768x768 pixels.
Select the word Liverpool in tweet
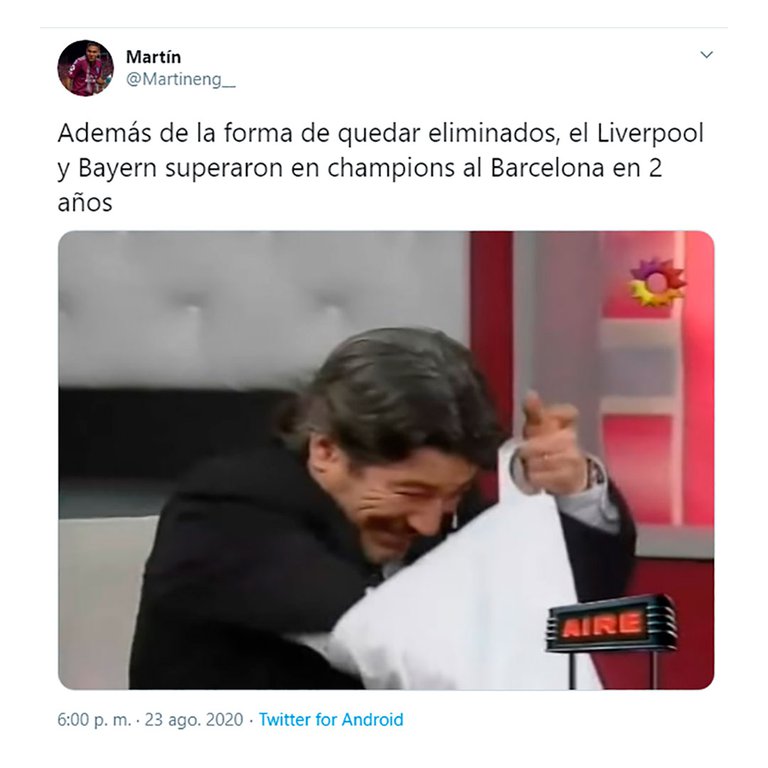(650, 134)
